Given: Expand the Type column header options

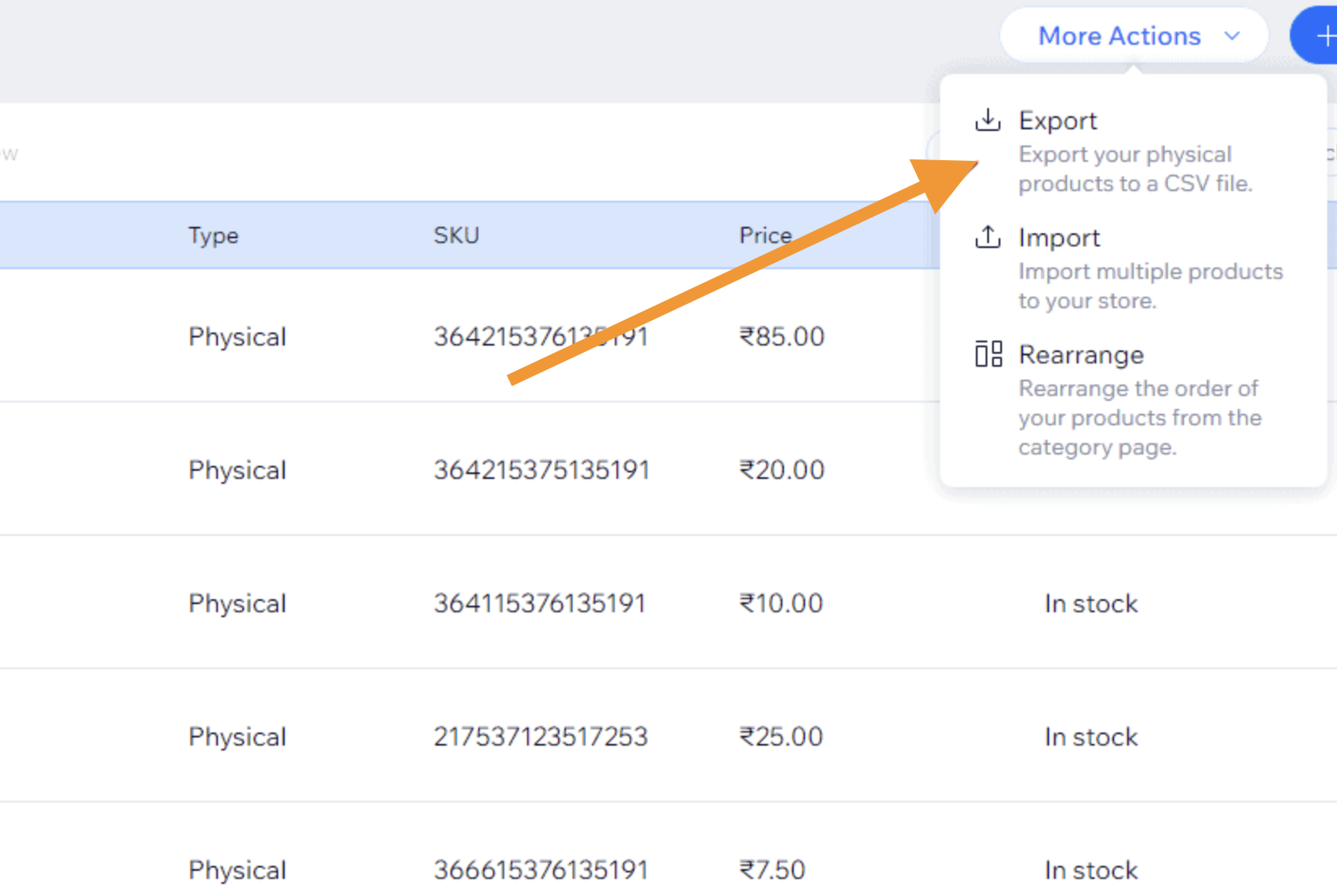Looking at the screenshot, I should tap(213, 235).
